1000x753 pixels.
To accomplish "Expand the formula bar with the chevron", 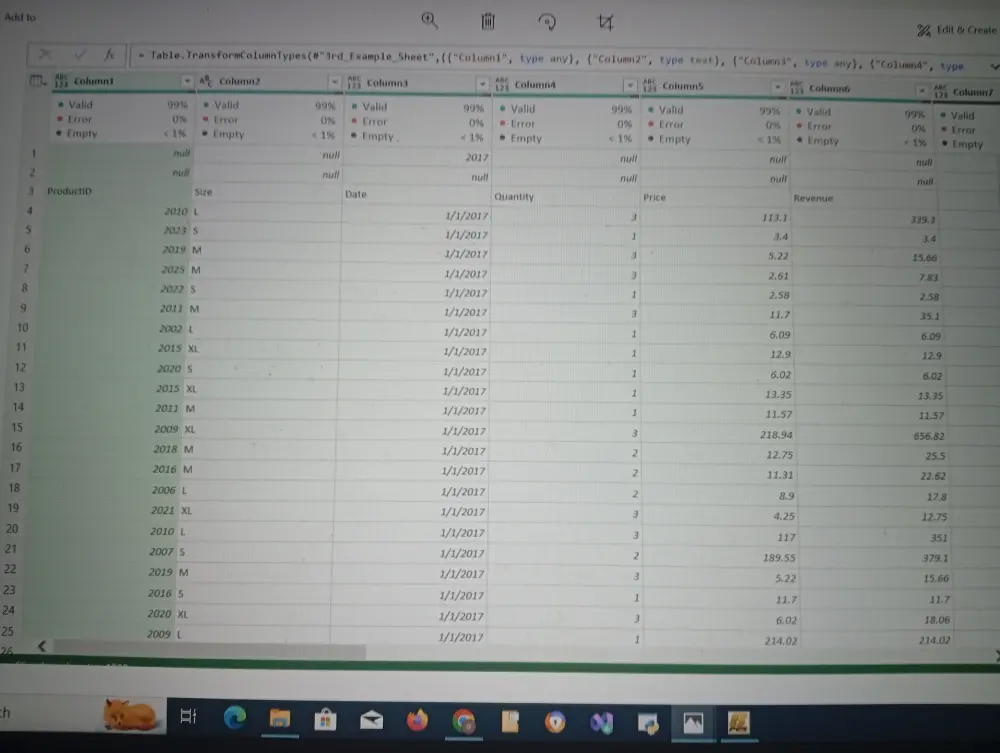I will click(x=994, y=67).
